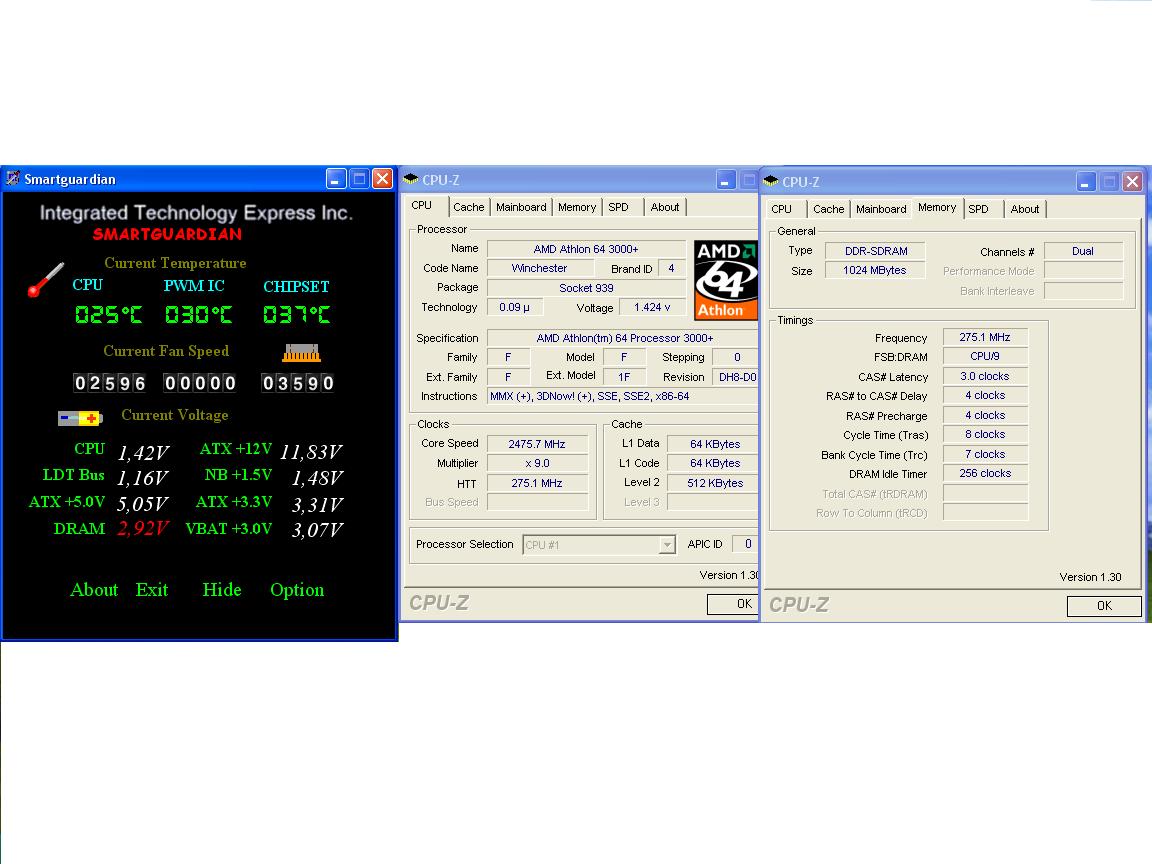Click the Revision field DH8-D0
The image size is (1152, 864).
(x=736, y=377)
